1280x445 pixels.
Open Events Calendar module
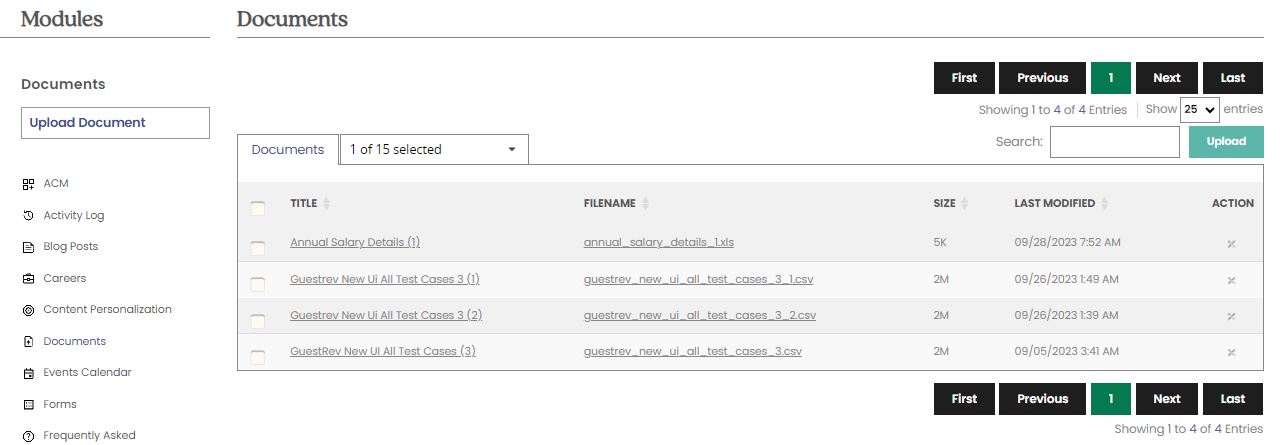[x=88, y=373]
